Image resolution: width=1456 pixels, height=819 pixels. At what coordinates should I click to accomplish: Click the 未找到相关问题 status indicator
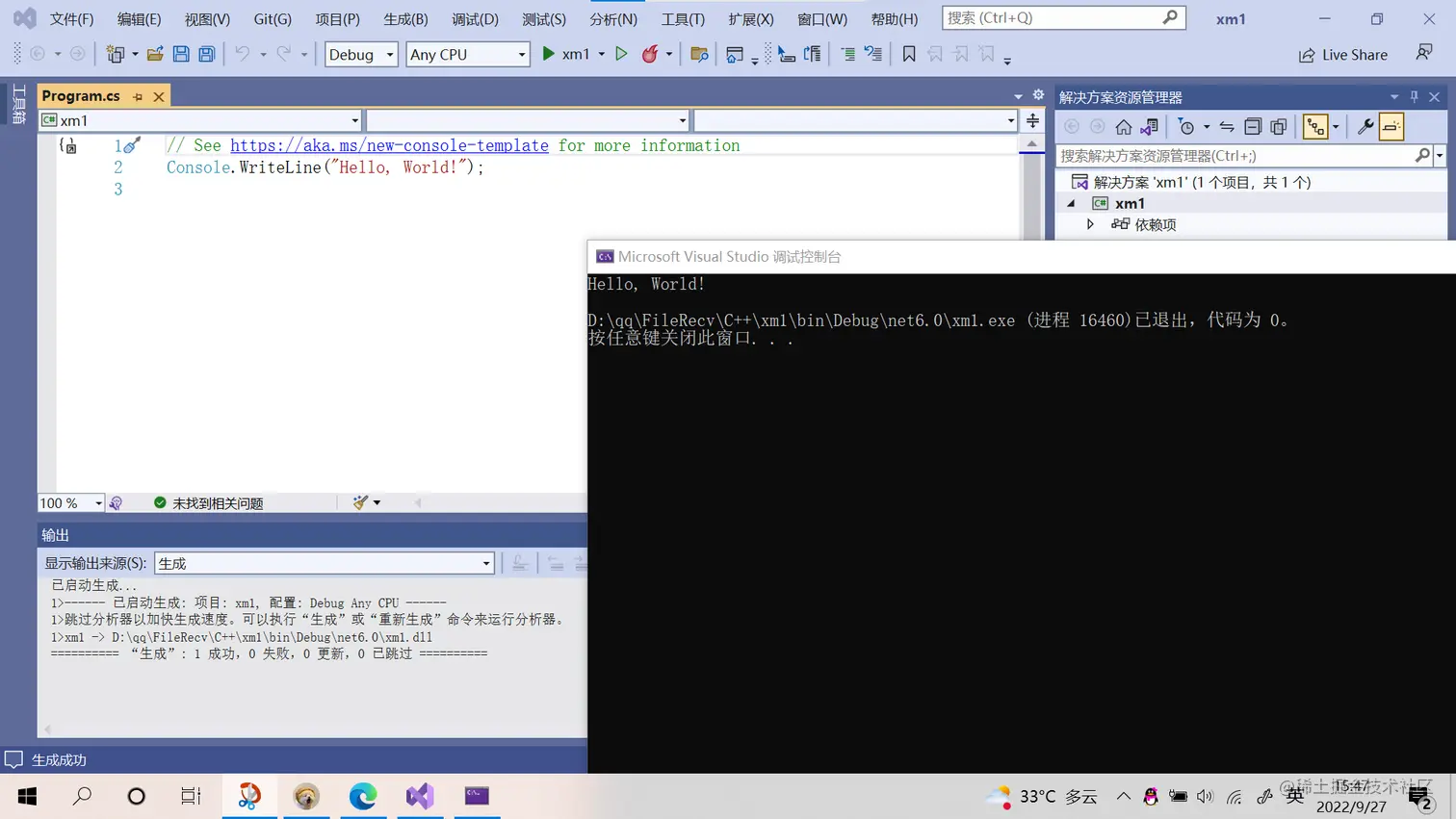point(208,503)
